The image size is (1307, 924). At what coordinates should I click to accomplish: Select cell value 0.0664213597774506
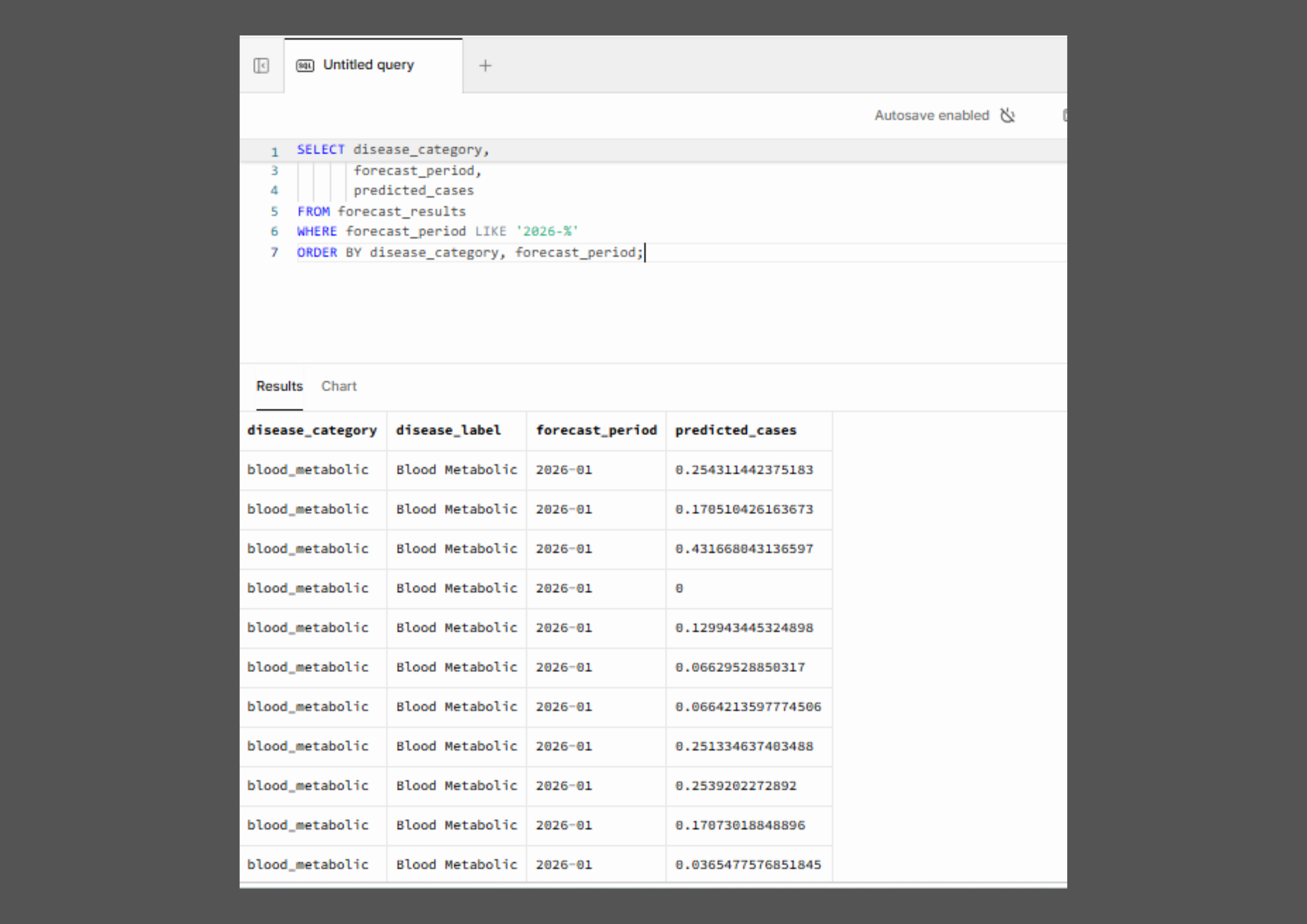[x=748, y=707]
